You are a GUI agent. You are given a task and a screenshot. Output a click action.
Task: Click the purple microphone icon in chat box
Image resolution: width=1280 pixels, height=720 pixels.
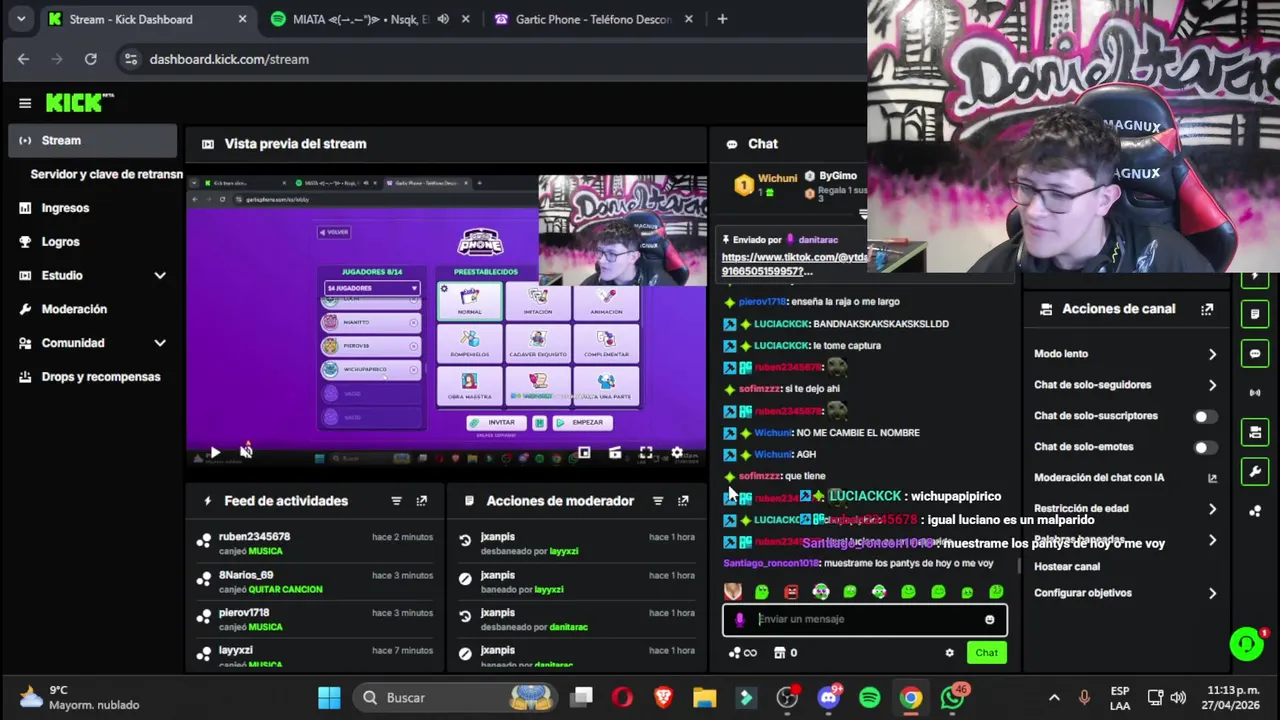click(x=740, y=619)
